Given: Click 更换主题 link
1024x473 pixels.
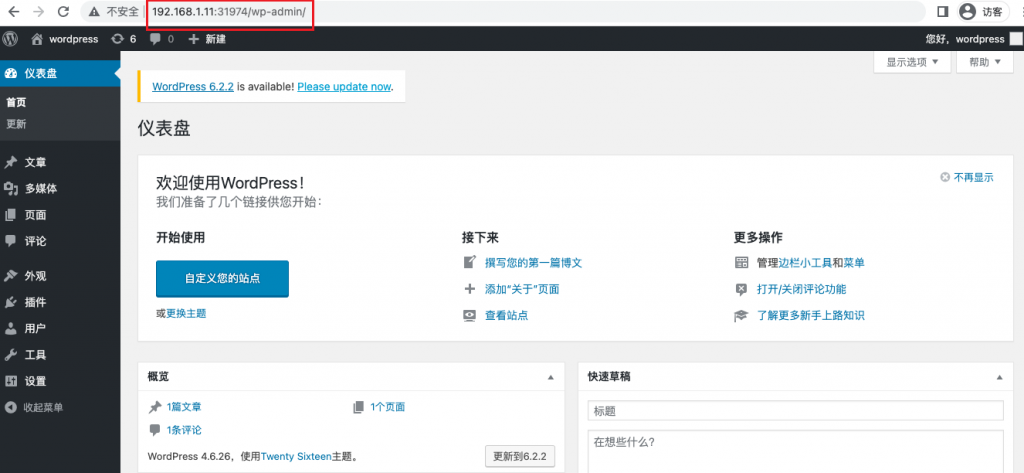Looking at the screenshot, I should [186, 314].
